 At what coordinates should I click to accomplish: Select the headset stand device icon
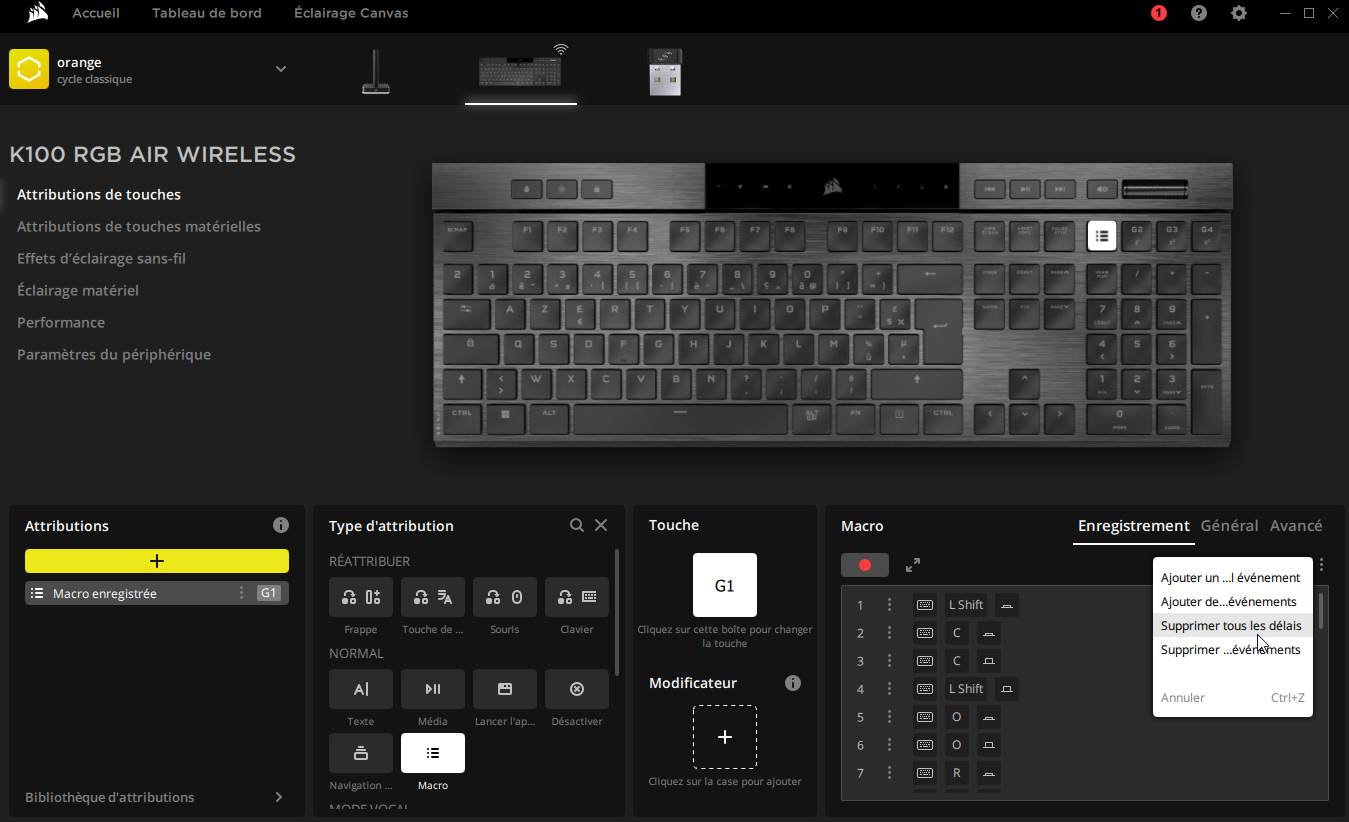(375, 73)
